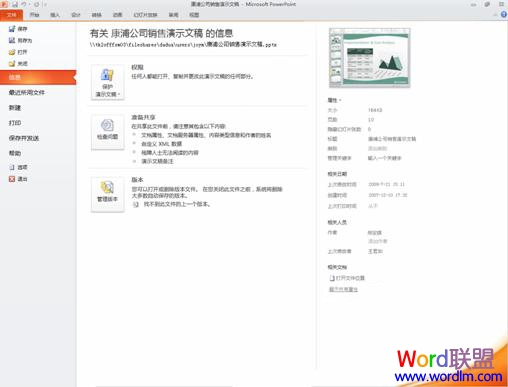Click the author name under 相关人员
Viewport: 508px width, 387px height.
point(375,233)
